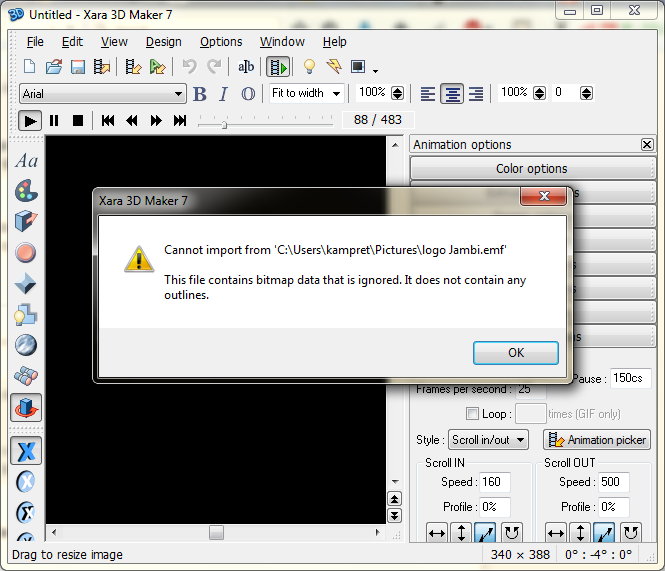Toggle Italic text formatting
The image size is (665, 571).
tap(224, 94)
